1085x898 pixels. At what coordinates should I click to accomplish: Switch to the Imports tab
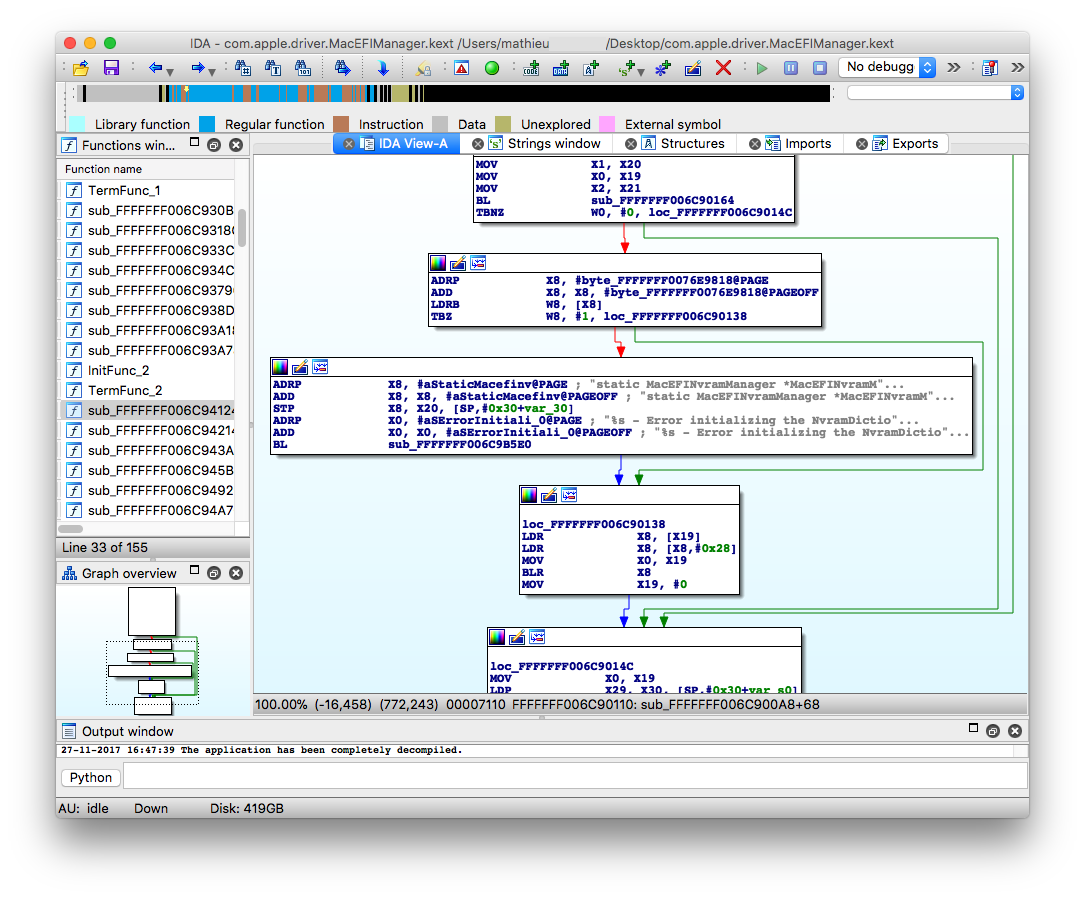[808, 143]
